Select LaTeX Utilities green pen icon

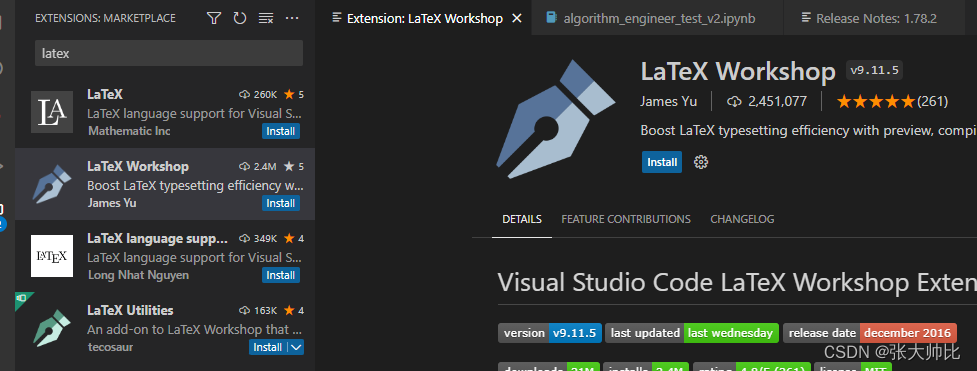point(52,329)
